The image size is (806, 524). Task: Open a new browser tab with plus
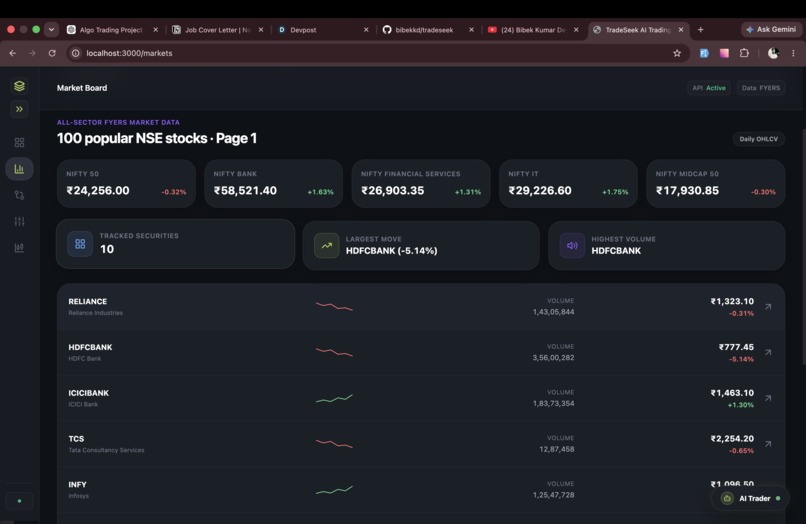click(700, 30)
